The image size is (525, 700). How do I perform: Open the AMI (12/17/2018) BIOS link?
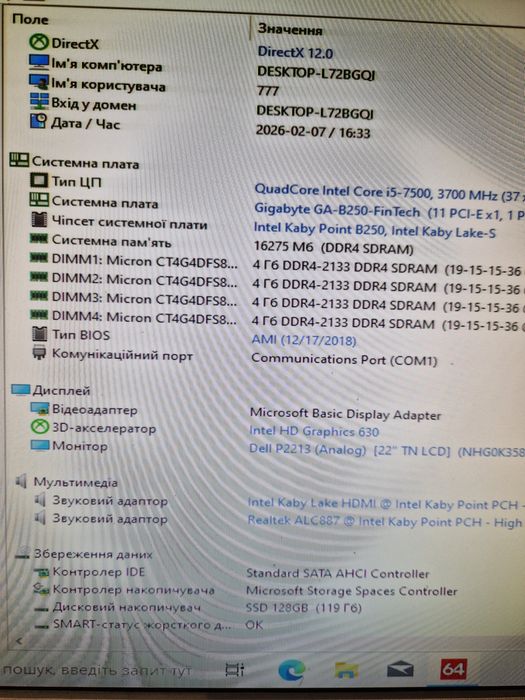coord(304,340)
